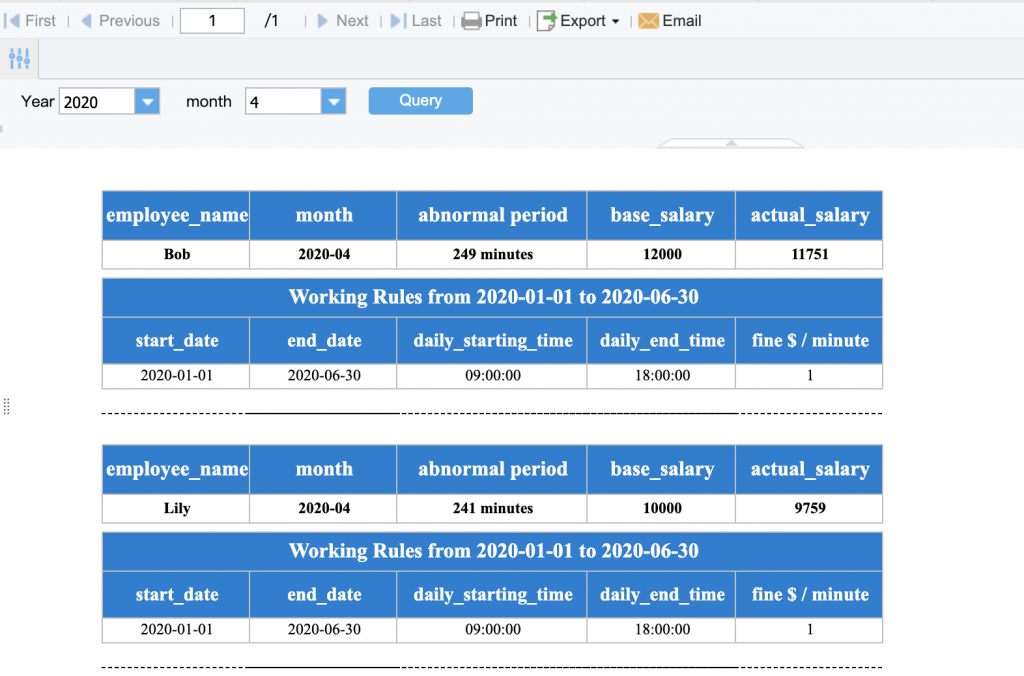Expand the Year dropdown
This screenshot has width=1024, height=676.
click(x=146, y=101)
